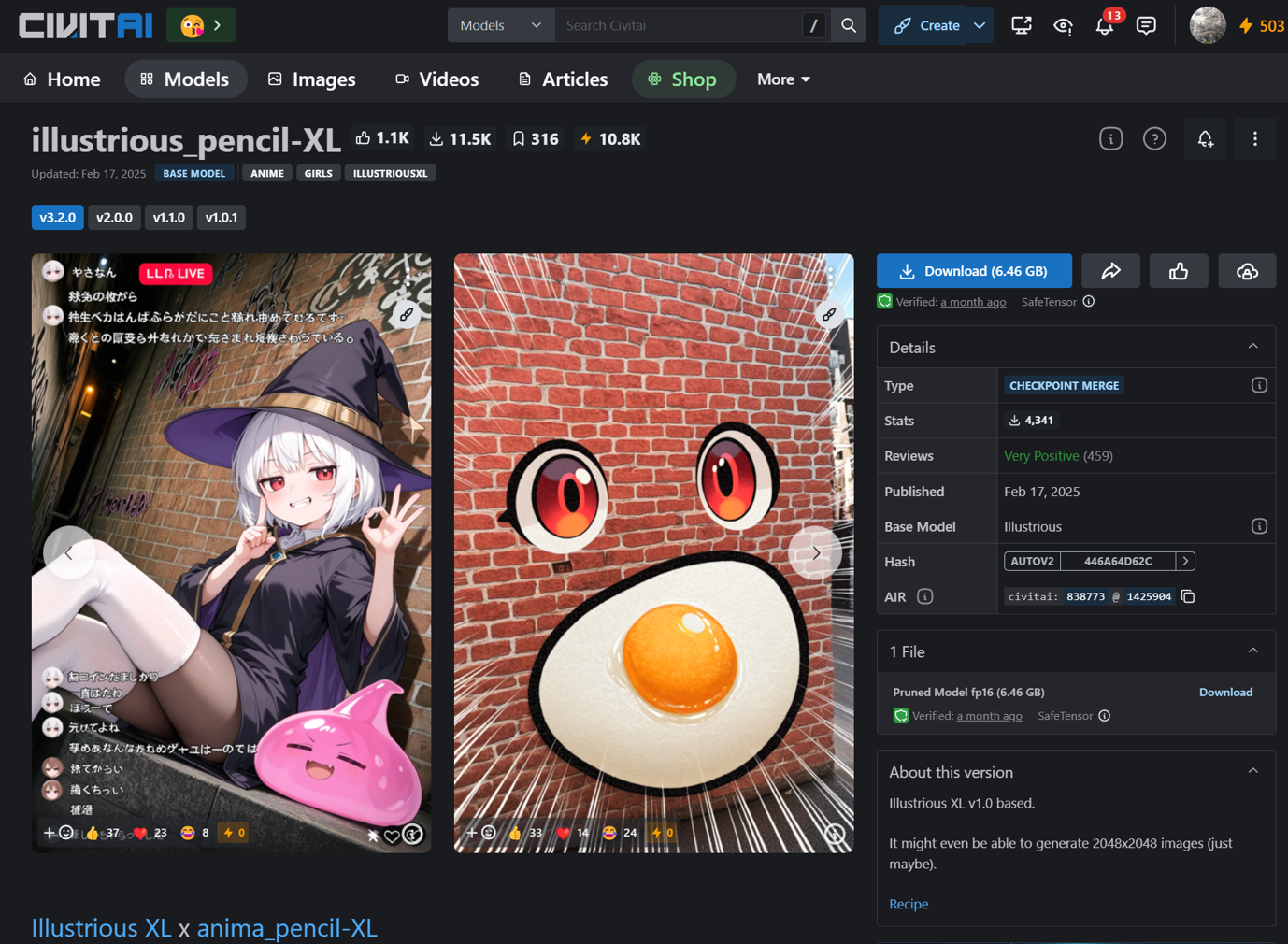Open the Buzz balance showing 503
The image size is (1288, 944).
[1261, 26]
